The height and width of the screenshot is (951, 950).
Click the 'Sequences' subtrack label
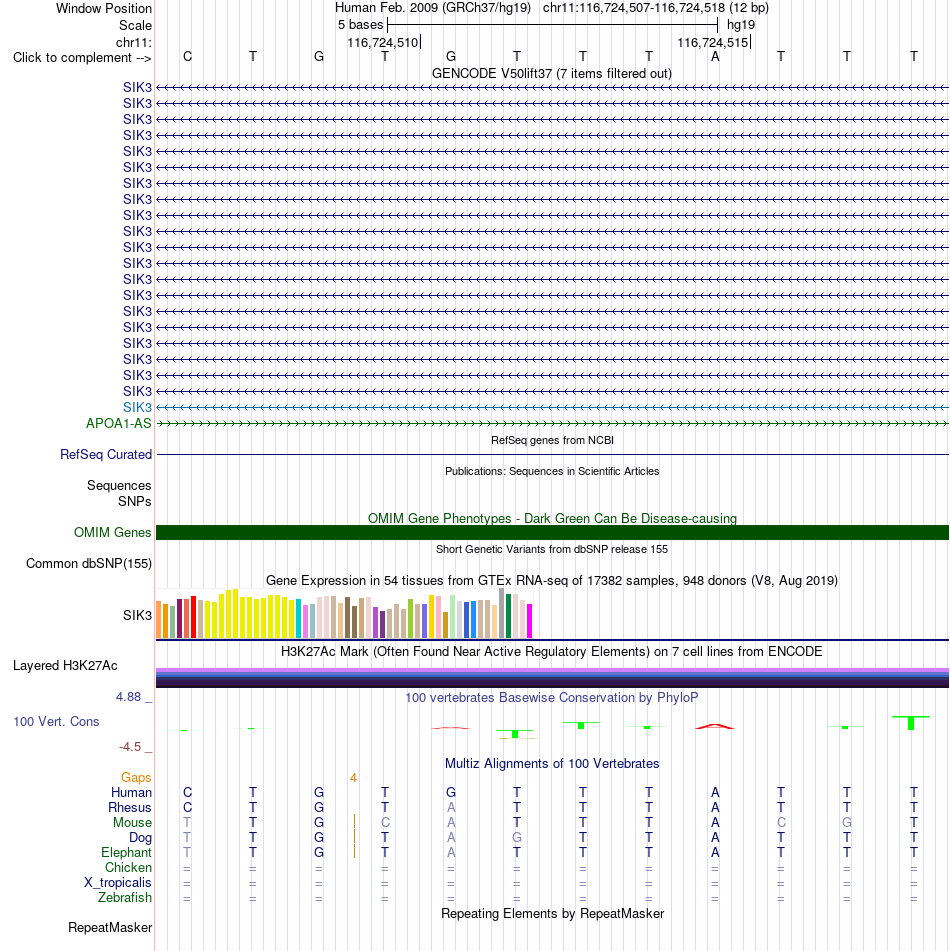point(119,485)
